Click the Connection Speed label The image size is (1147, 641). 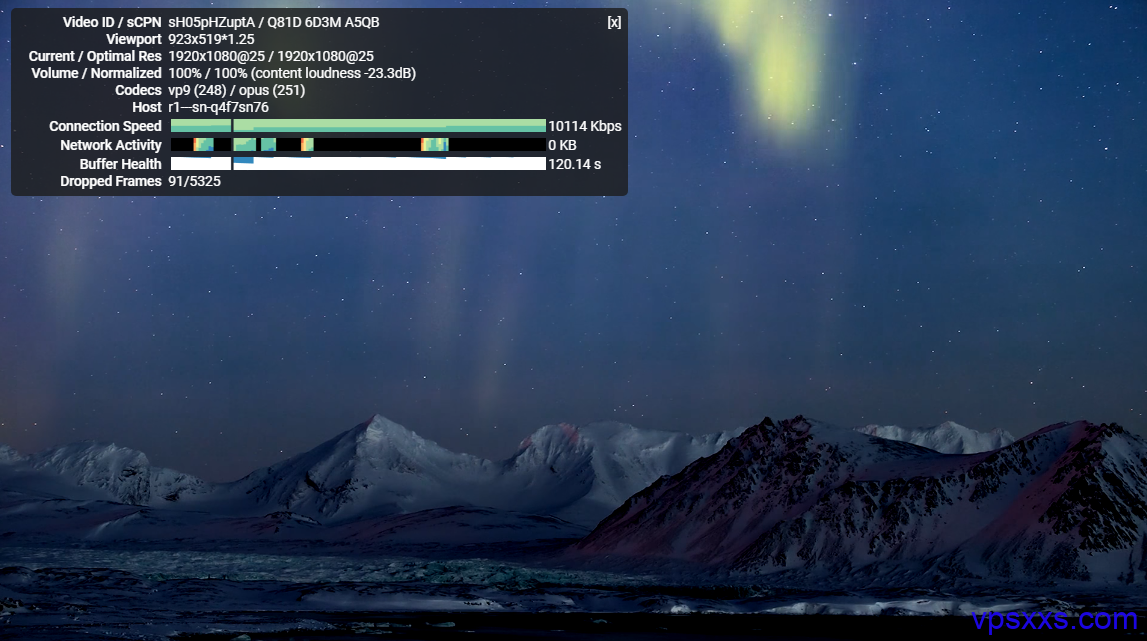105,126
